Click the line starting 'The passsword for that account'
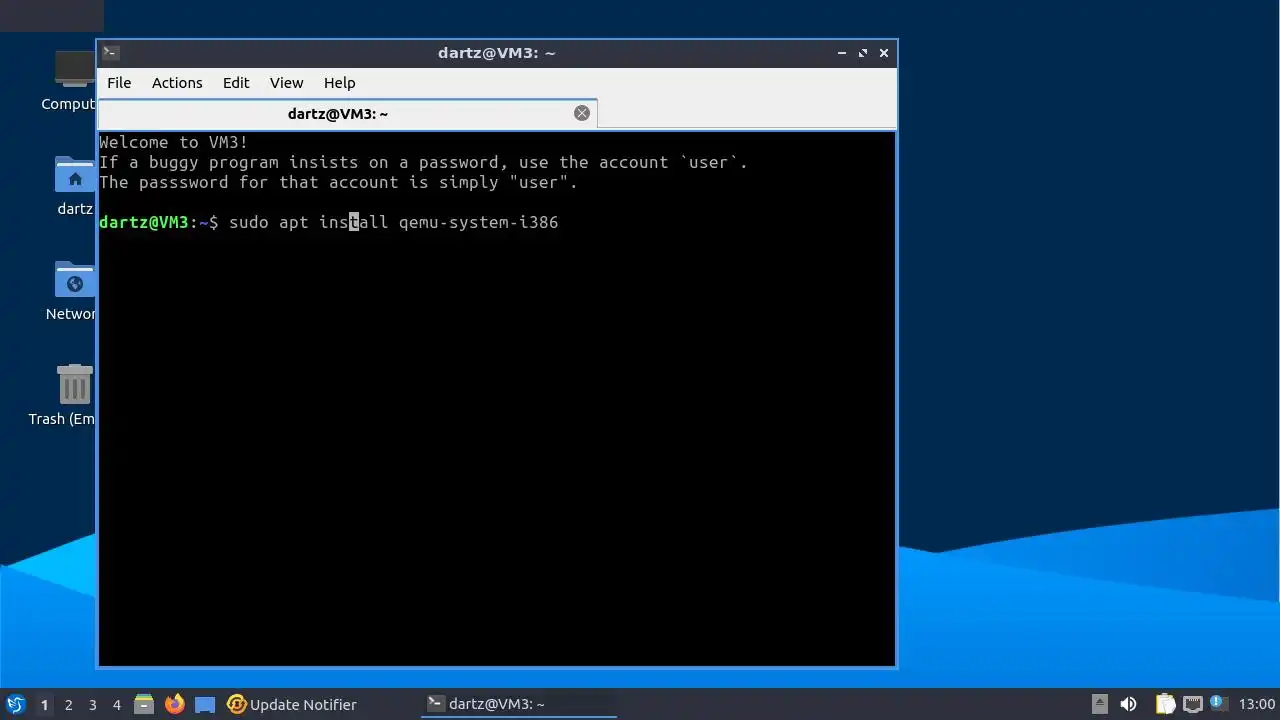 click(x=339, y=182)
